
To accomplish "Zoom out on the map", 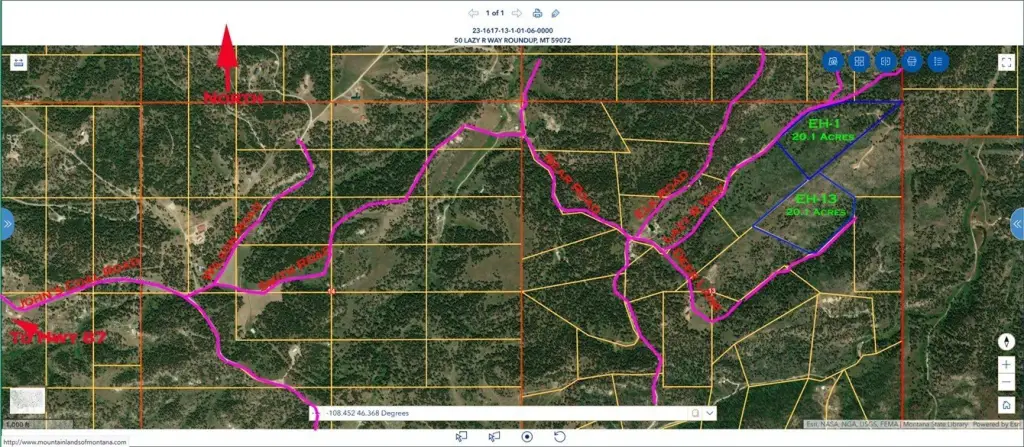I will (x=1007, y=383).
